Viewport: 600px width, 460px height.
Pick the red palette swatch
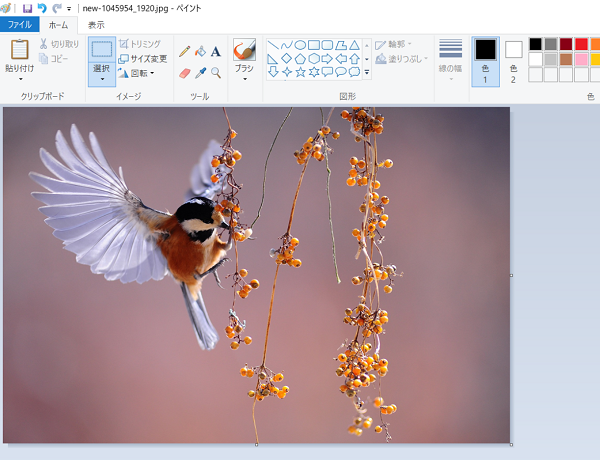point(581,44)
